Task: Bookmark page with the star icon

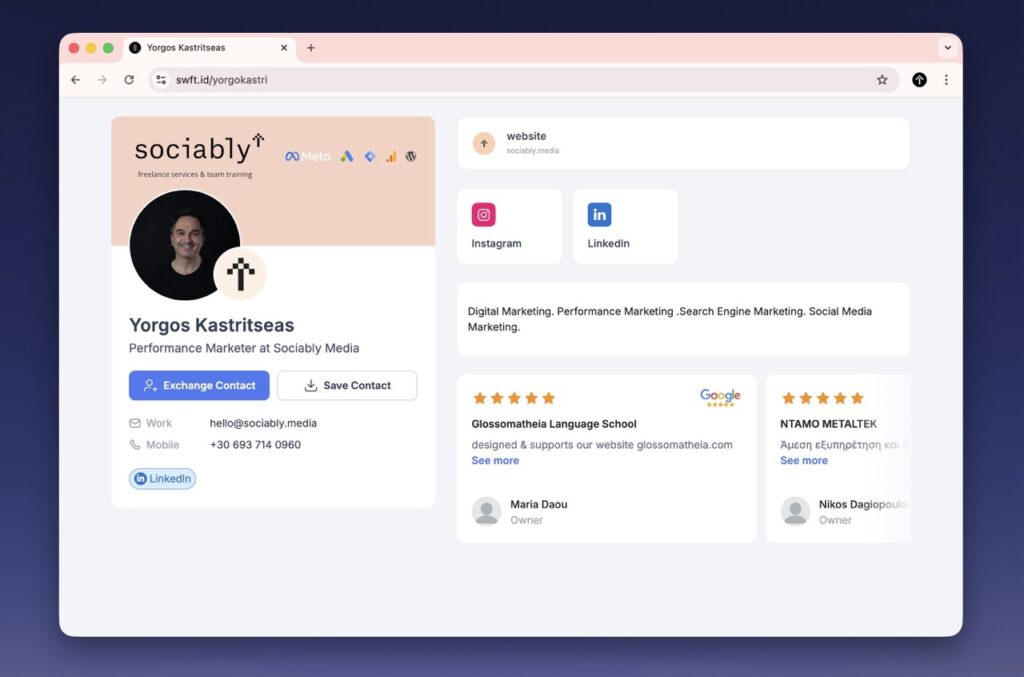Action: [882, 80]
